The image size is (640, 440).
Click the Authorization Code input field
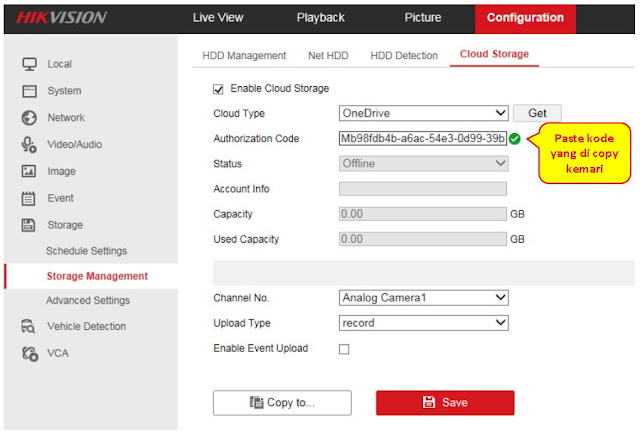423,139
